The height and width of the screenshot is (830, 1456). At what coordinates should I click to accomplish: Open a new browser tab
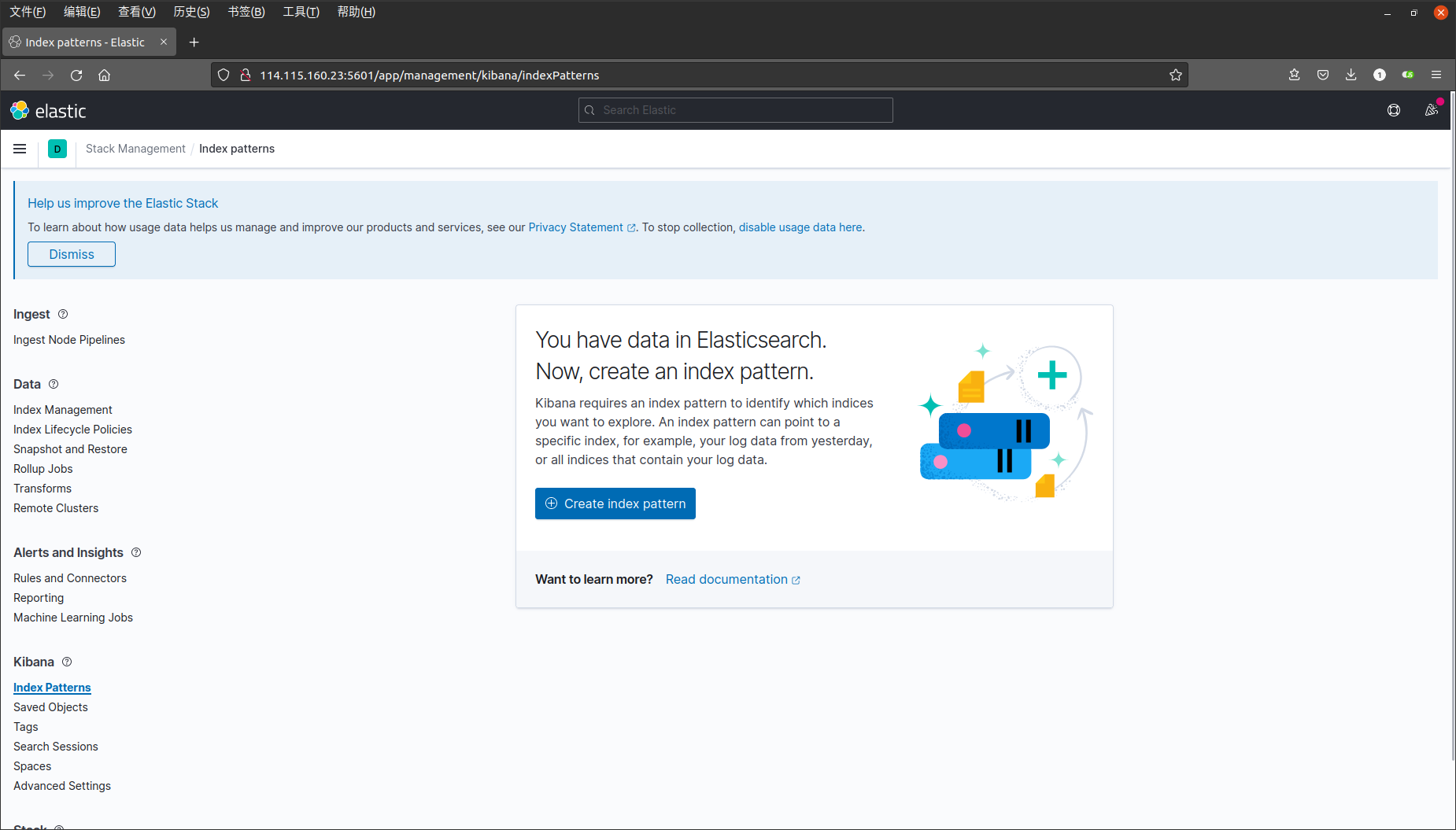click(x=194, y=42)
